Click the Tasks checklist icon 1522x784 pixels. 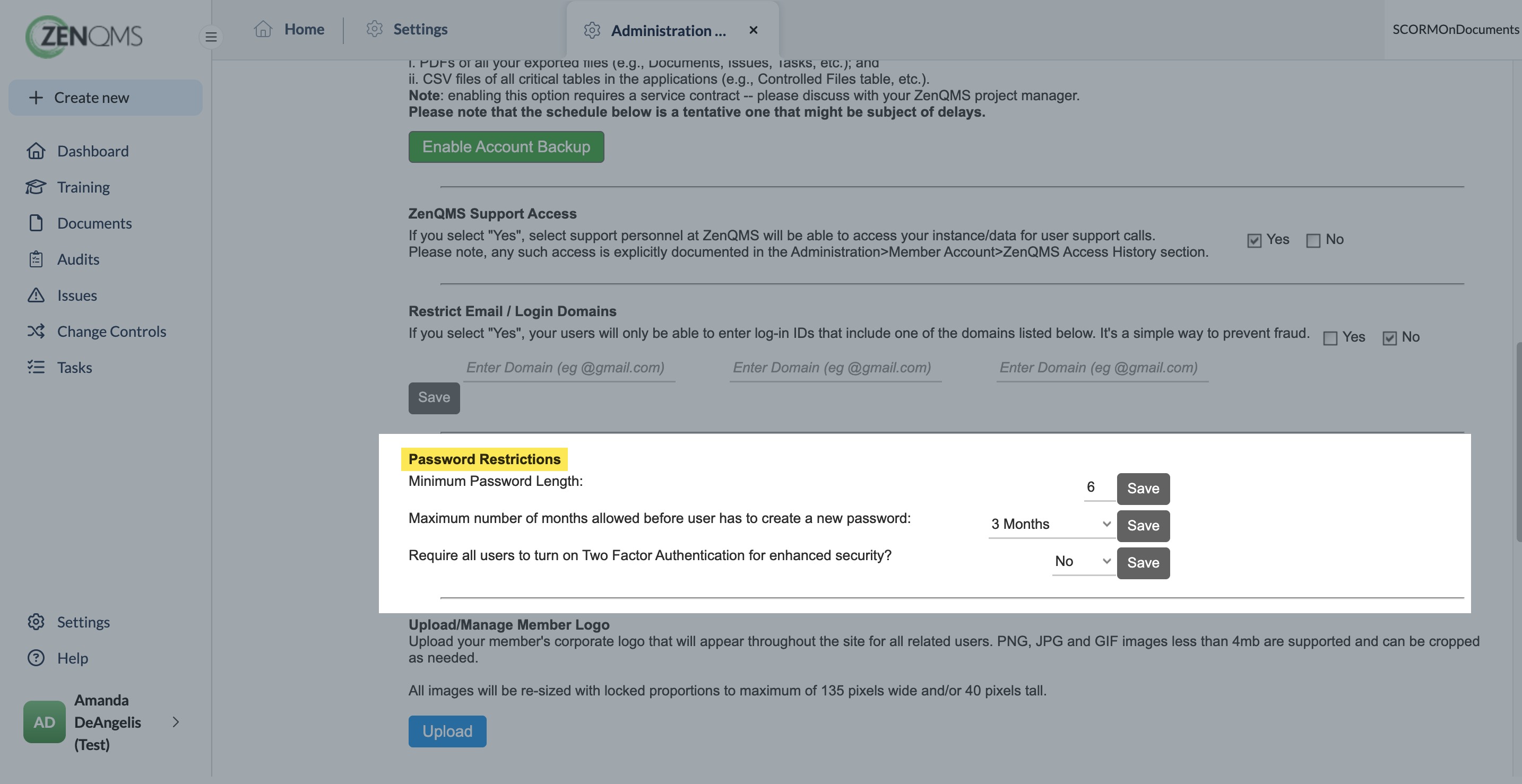[x=36, y=367]
